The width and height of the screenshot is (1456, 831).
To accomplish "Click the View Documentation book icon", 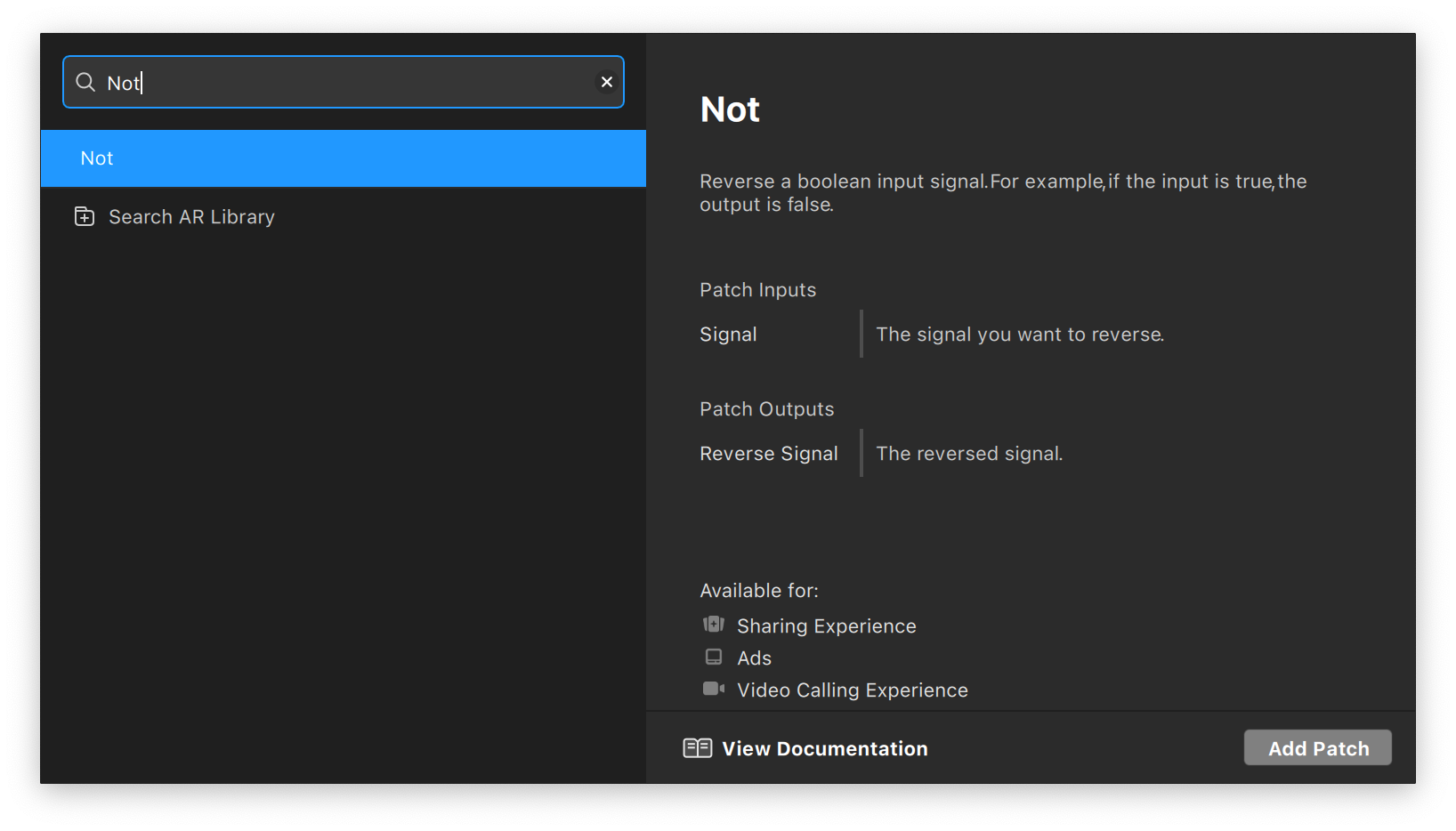I will click(x=698, y=748).
